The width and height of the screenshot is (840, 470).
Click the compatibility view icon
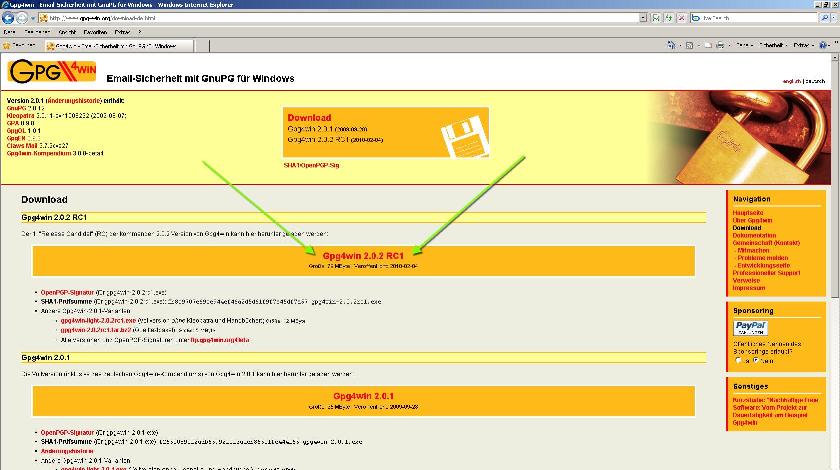tap(656, 18)
